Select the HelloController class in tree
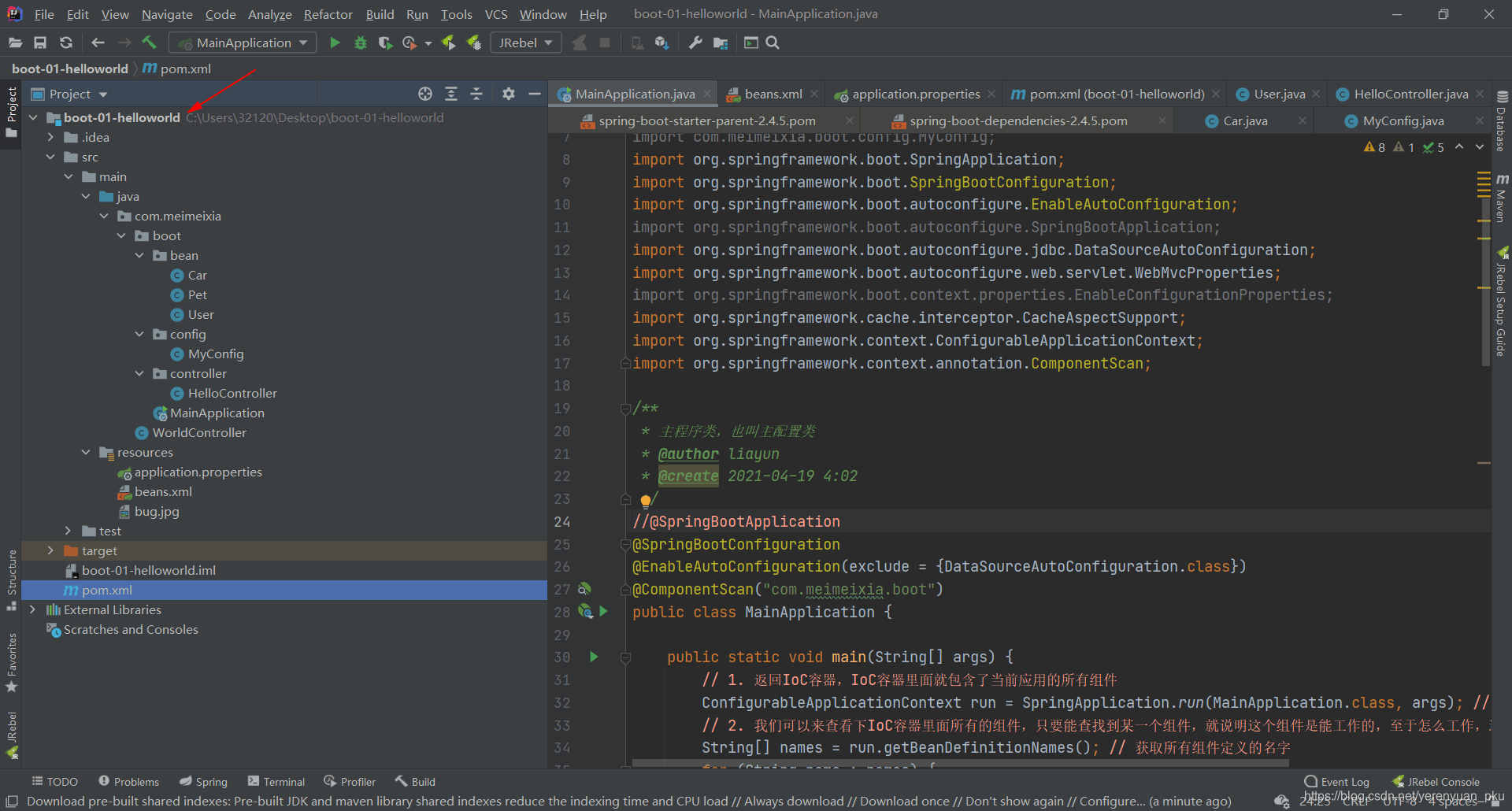 [x=232, y=393]
